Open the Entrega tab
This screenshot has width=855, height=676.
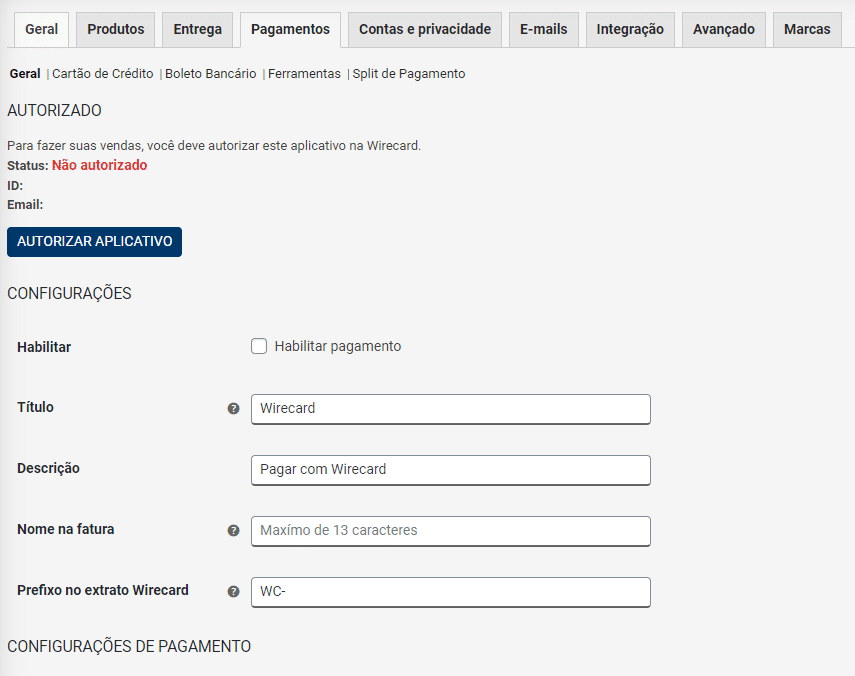(197, 29)
